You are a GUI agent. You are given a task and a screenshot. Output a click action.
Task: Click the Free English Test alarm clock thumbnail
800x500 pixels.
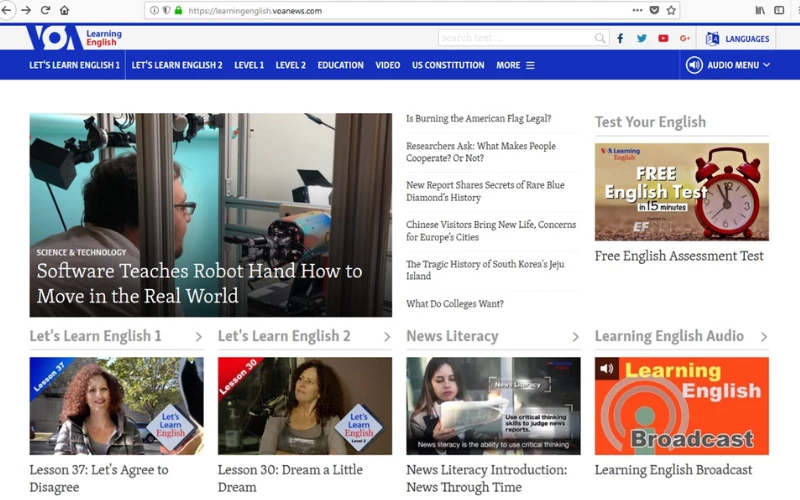[682, 192]
